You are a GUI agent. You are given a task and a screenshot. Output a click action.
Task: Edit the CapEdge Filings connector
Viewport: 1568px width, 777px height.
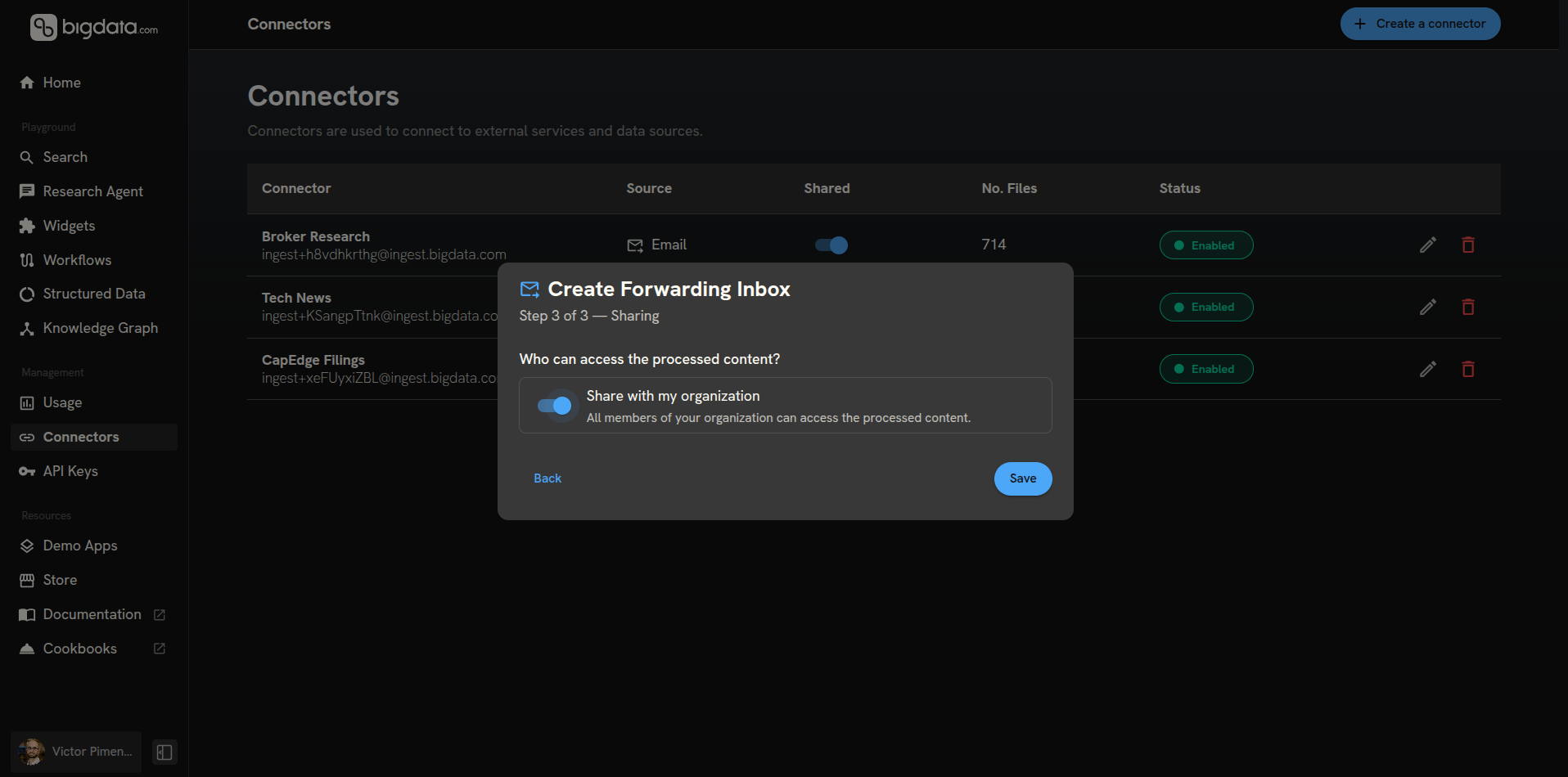1428,369
